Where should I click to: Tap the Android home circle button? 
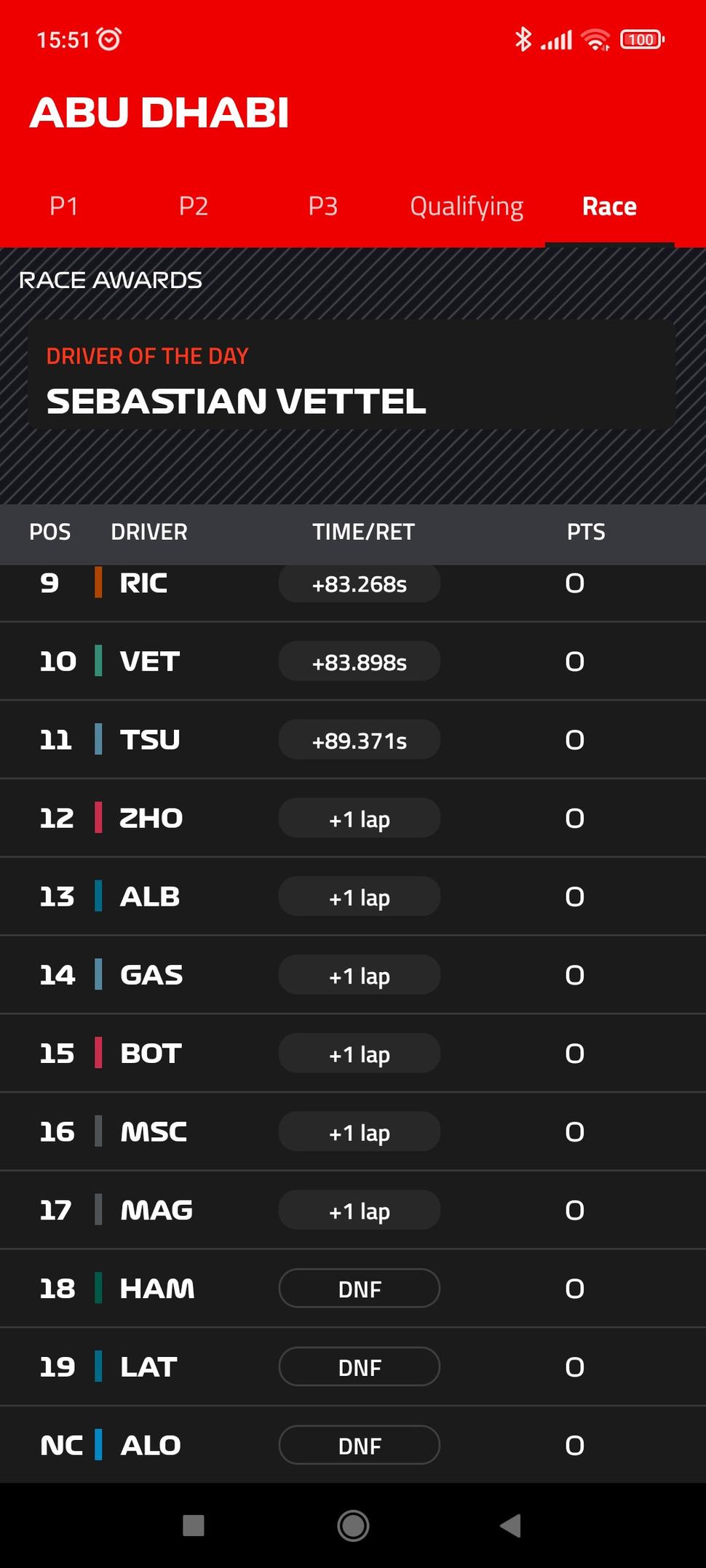click(353, 1525)
